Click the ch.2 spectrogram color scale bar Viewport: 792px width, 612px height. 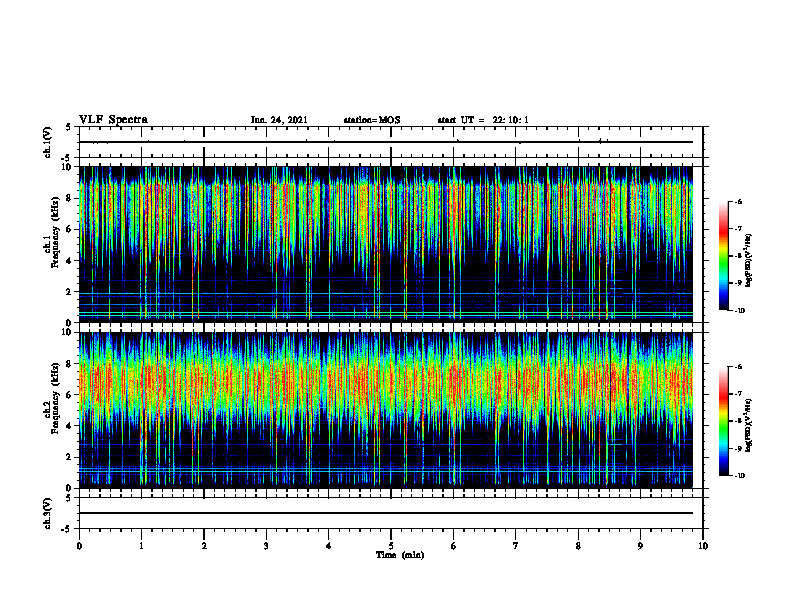[x=724, y=421]
